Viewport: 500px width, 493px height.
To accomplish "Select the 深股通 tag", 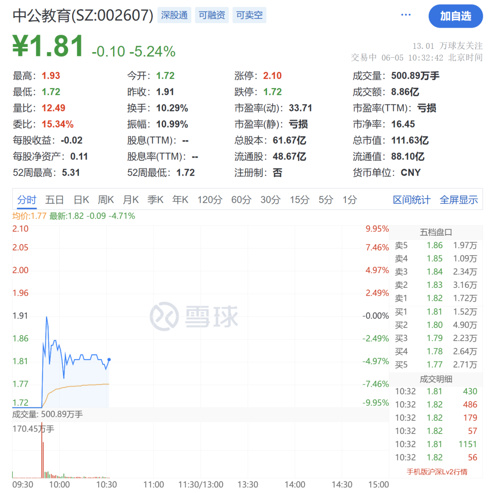I will [x=174, y=15].
